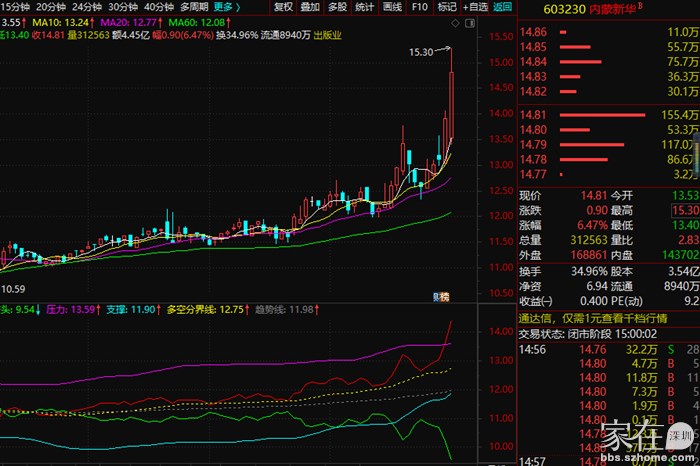Open the 多周期 multi-period view
Viewport: 700px width, 466px height.
click(194, 6)
